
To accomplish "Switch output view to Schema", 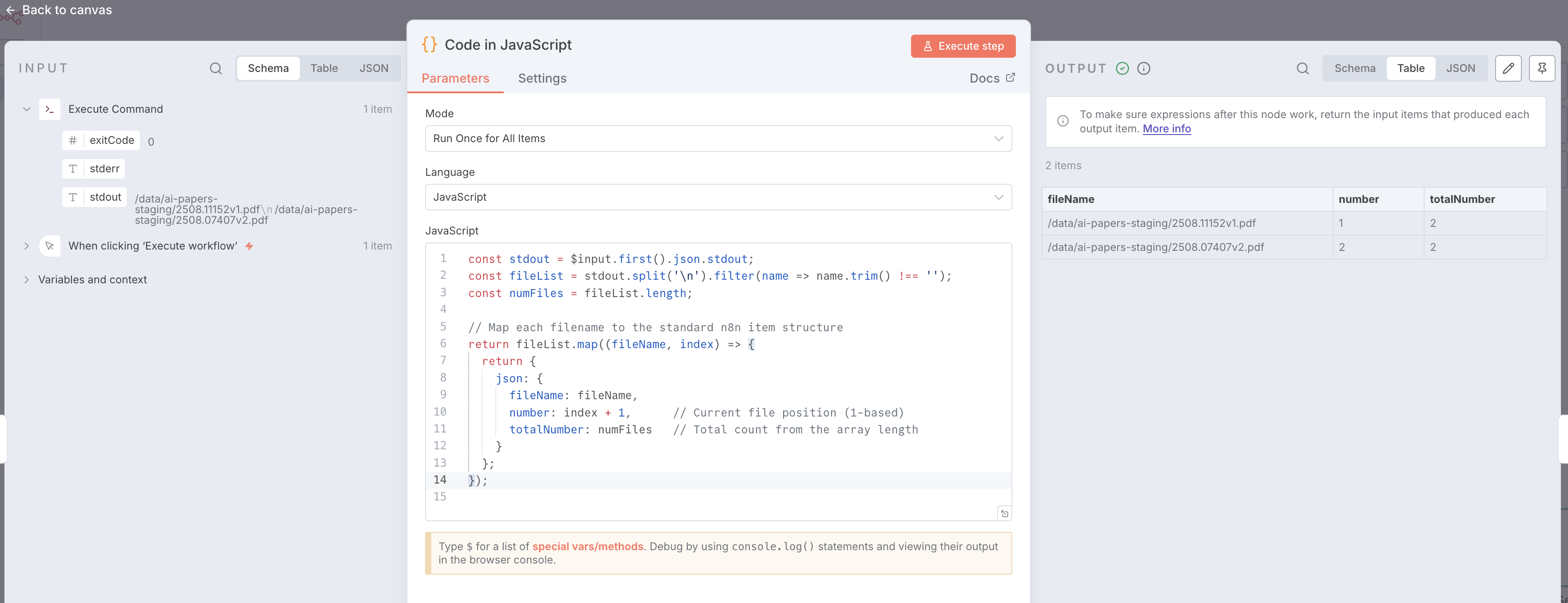I will click(1354, 68).
